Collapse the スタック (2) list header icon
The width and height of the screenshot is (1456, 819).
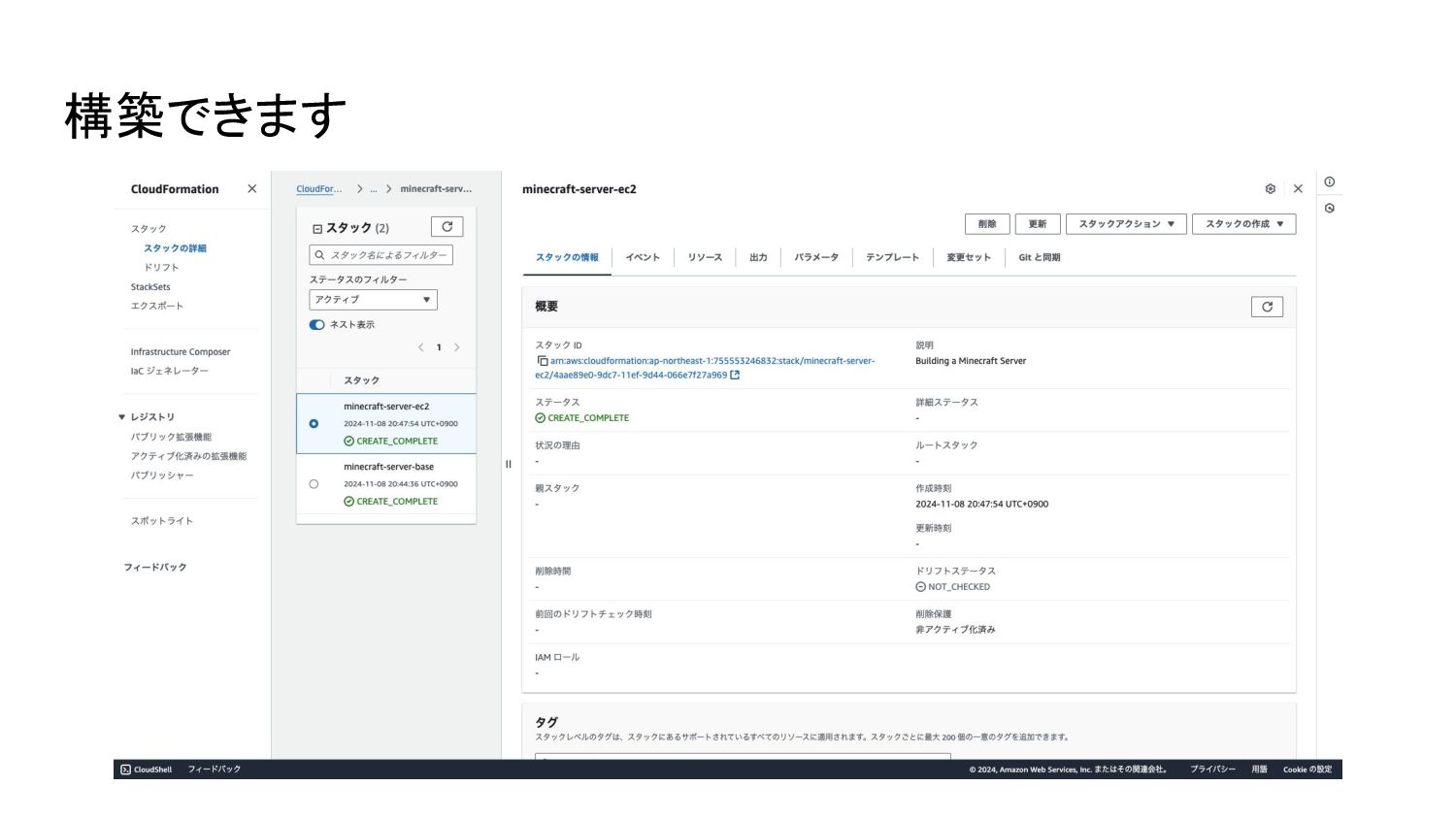point(316,229)
